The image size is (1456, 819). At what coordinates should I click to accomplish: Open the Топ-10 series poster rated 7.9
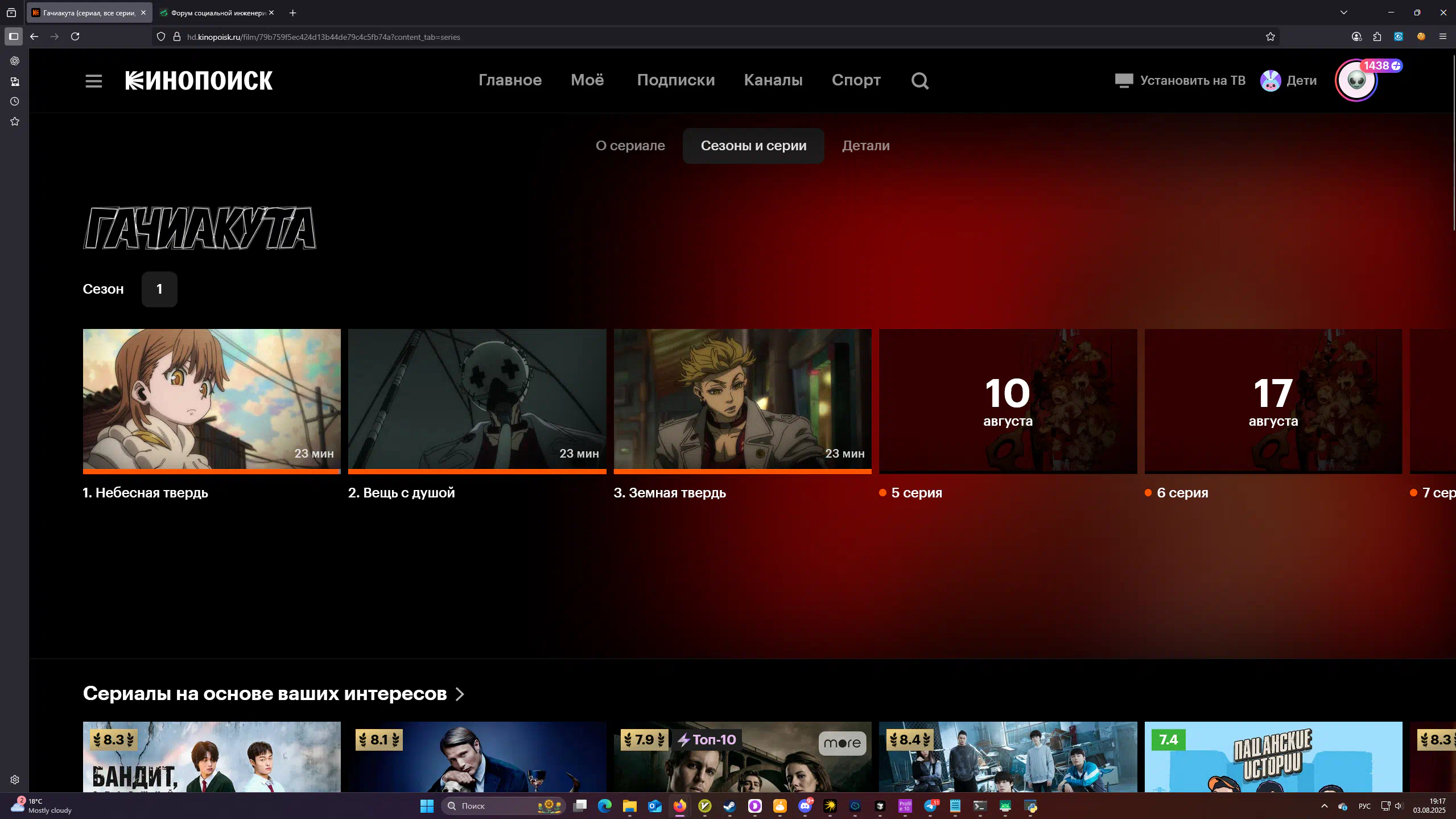743,757
